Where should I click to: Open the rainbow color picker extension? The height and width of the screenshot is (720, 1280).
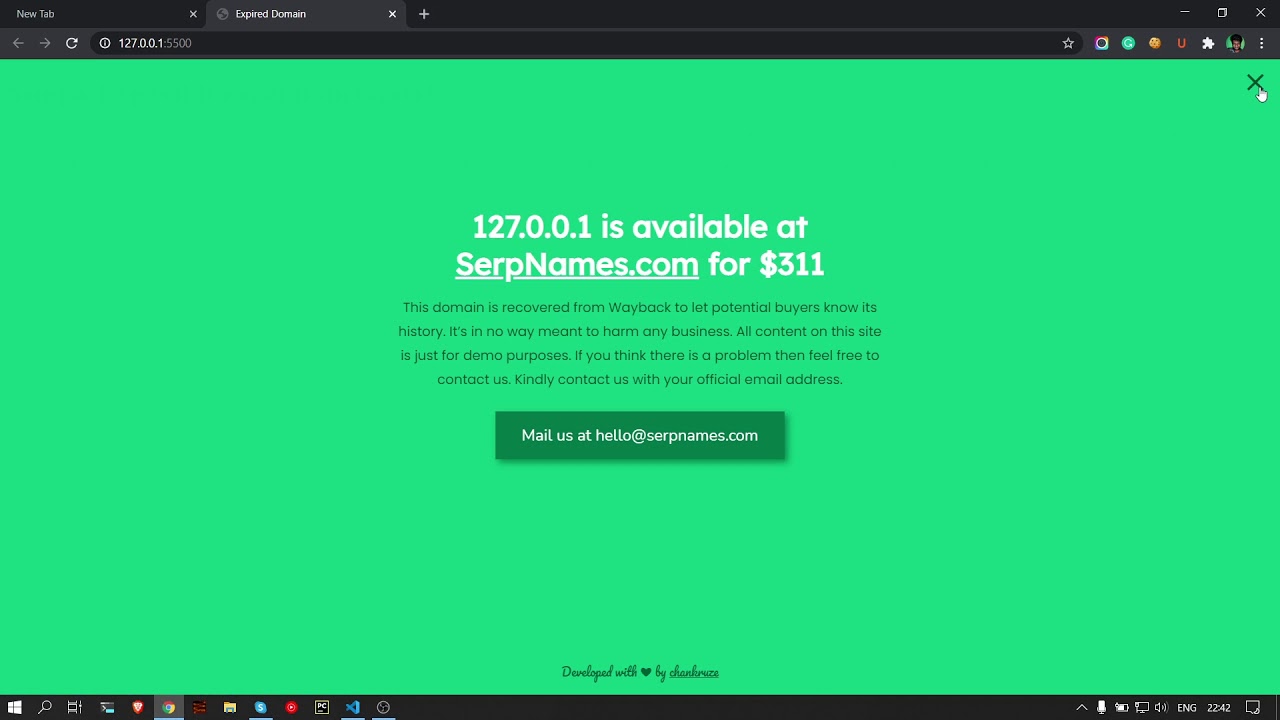point(1102,43)
